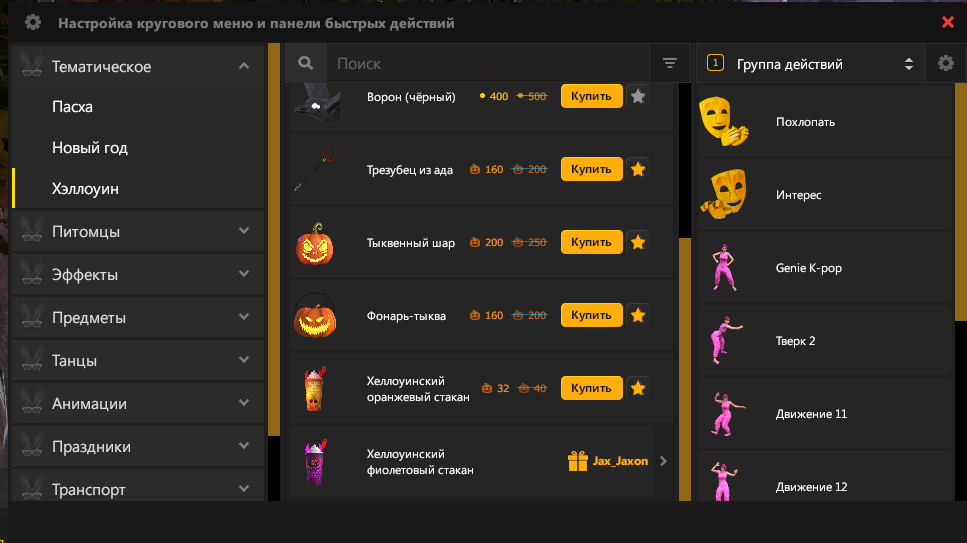Image resolution: width=967 pixels, height=543 pixels.
Task: Click the Танцы category icon
Action: coord(32,360)
